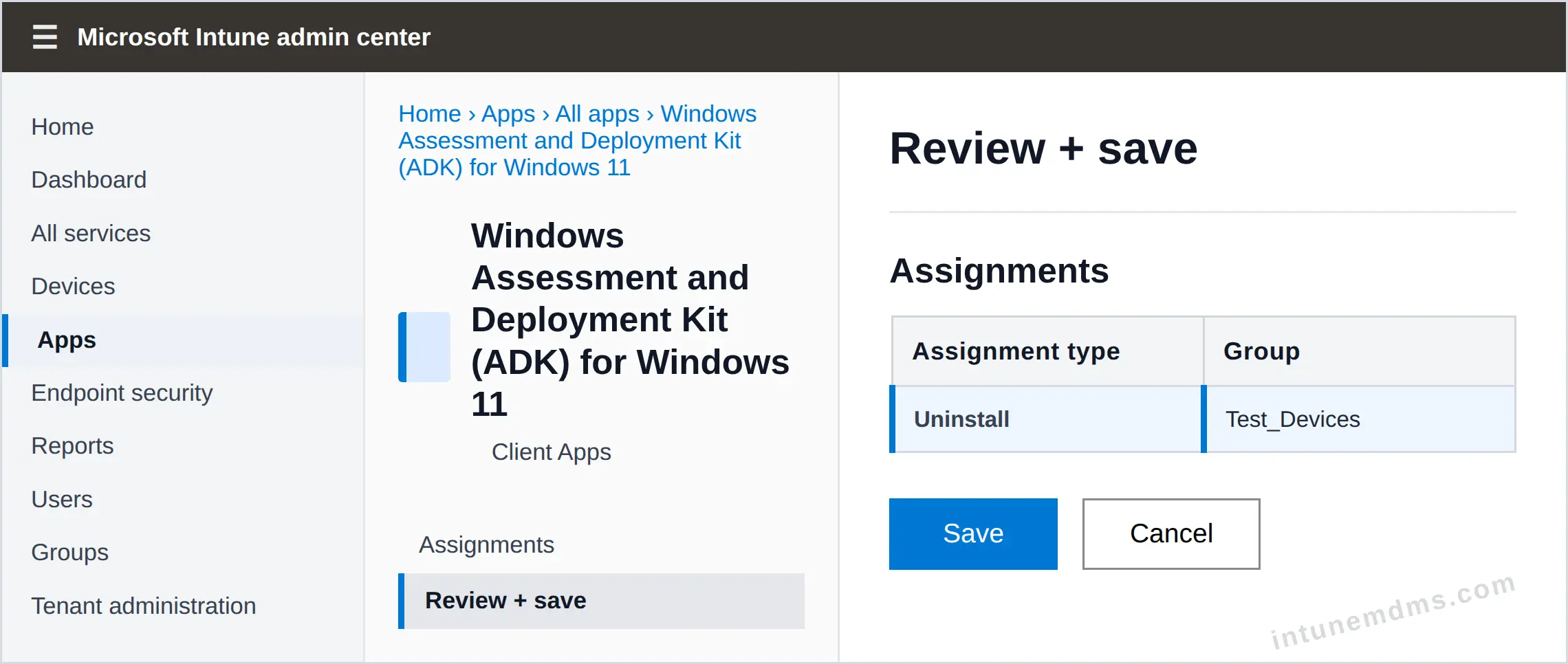Click the All apps breadcrumb link
Image resolution: width=1568 pixels, height=664 pixels.
597,113
